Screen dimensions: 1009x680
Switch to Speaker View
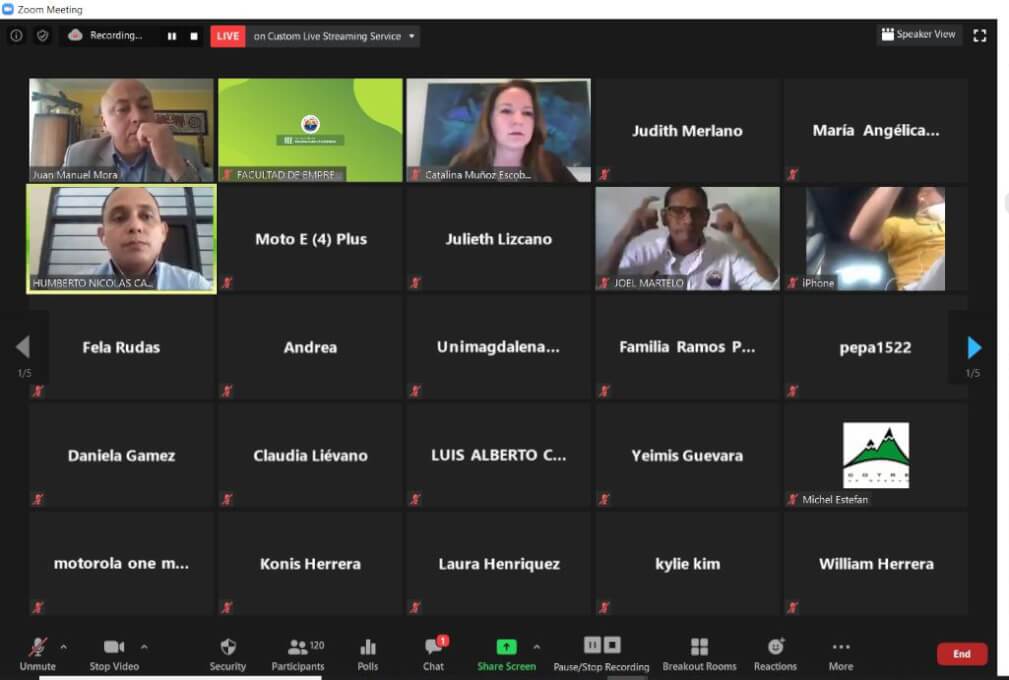coord(918,35)
